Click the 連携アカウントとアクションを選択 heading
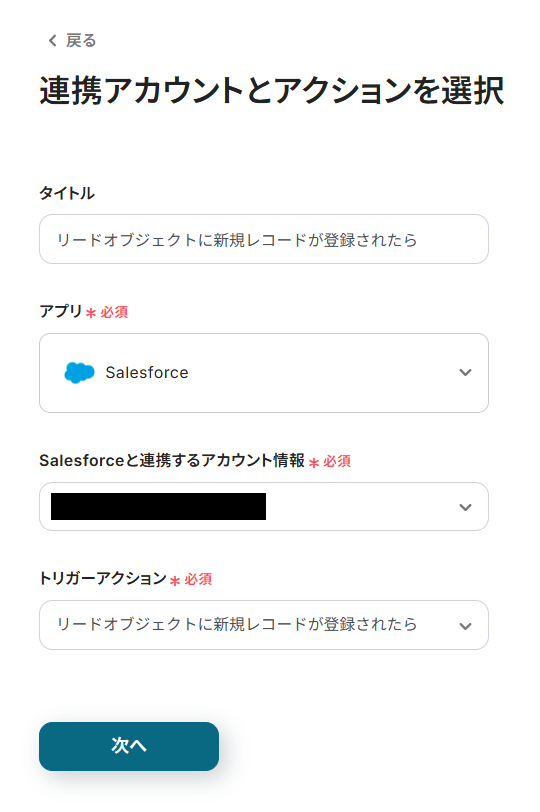The width and height of the screenshot is (540, 812). point(272,90)
